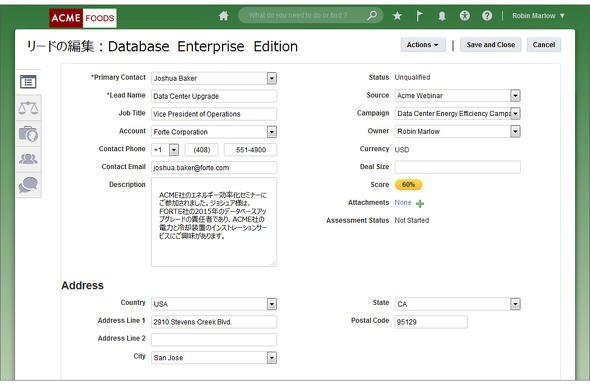Switch to the lead summary tab icon
Image resolution: width=590 pixels, height=385 pixels.
pyautogui.click(x=28, y=82)
